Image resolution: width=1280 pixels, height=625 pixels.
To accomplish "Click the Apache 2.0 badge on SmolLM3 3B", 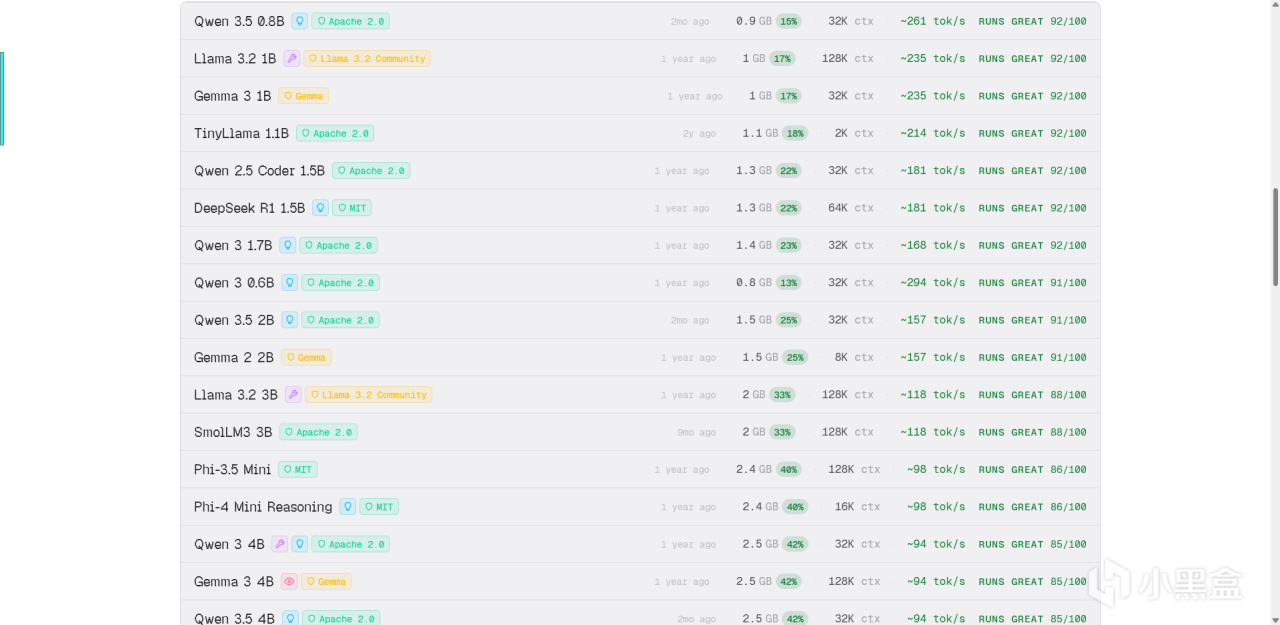I will (x=318, y=432).
